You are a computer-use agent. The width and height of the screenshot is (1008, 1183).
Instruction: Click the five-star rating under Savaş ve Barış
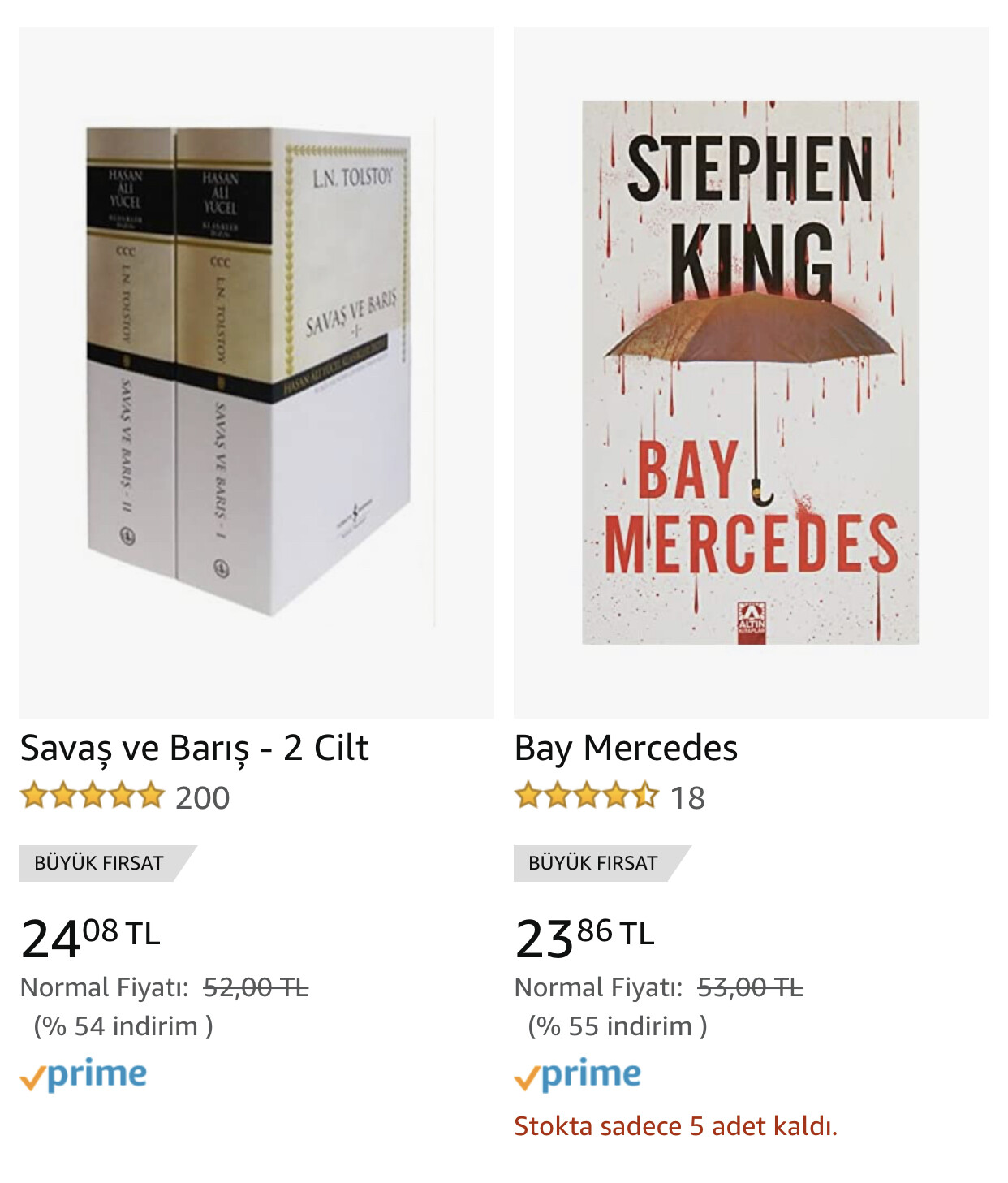tap(92, 797)
